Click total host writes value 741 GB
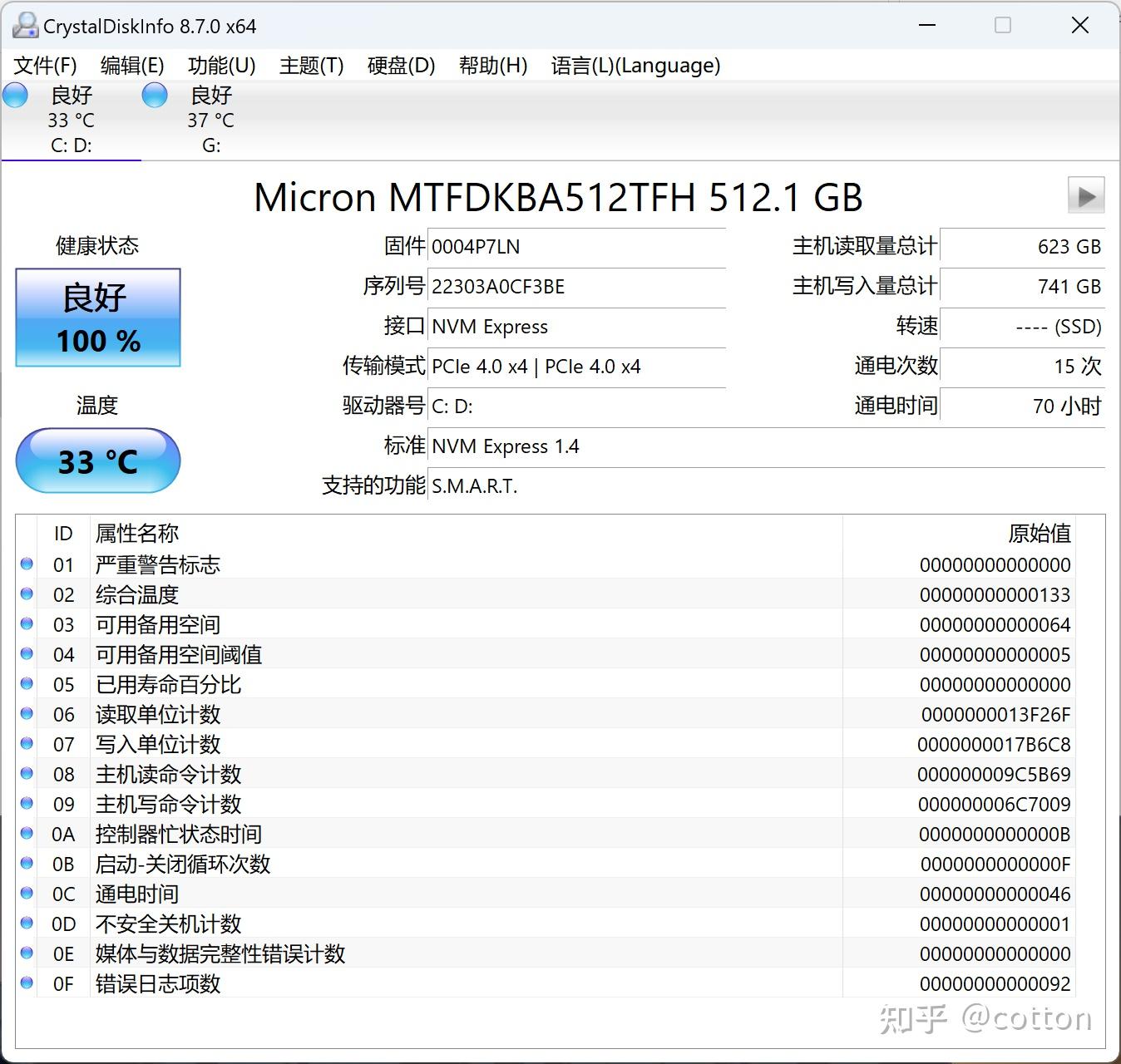 pos(1022,287)
